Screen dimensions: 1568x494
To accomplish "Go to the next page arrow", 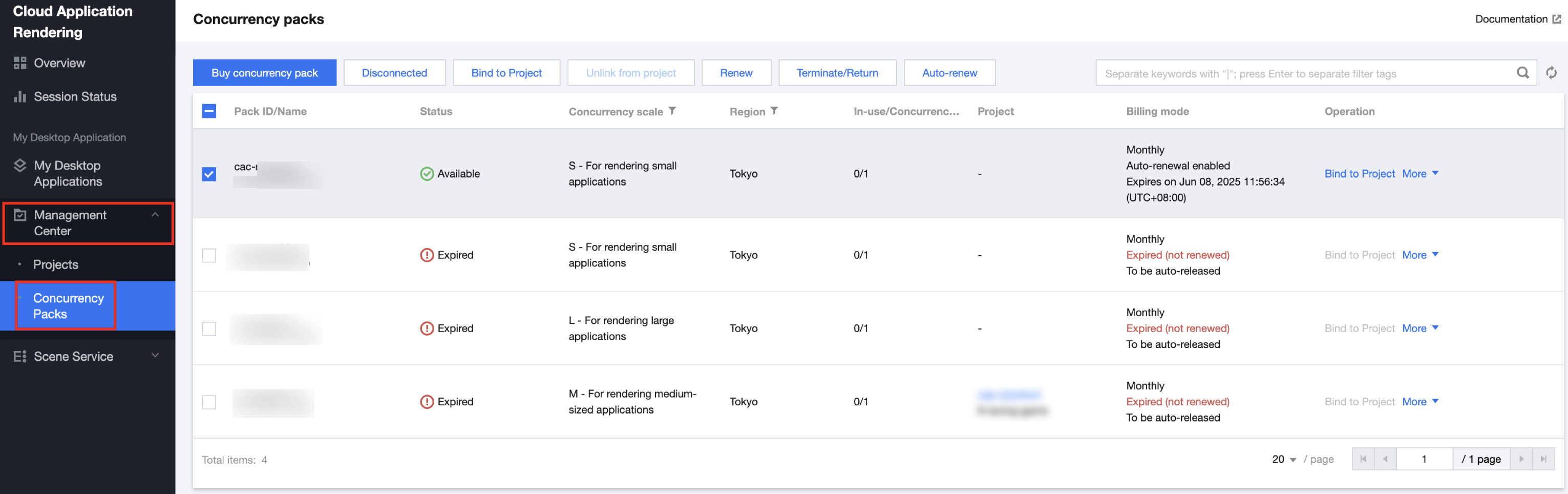I will pos(1521,459).
